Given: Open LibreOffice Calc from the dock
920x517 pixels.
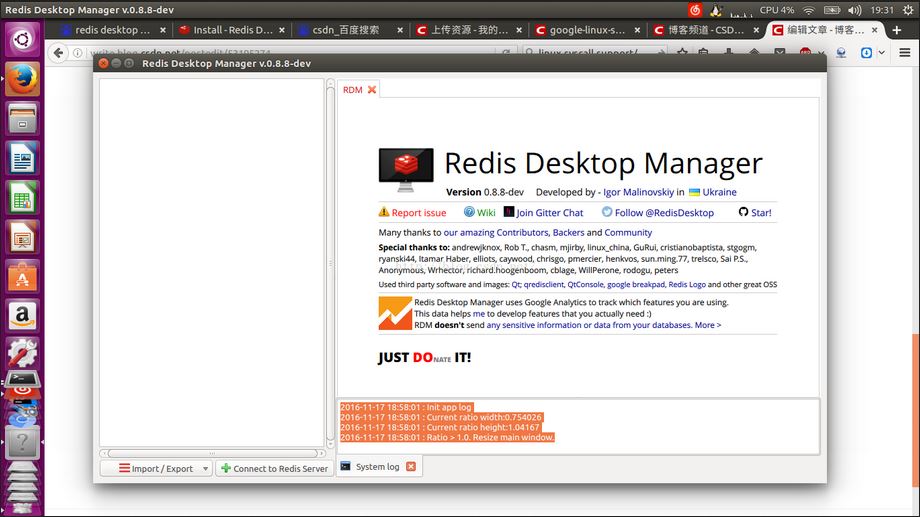Looking at the screenshot, I should tap(22, 197).
